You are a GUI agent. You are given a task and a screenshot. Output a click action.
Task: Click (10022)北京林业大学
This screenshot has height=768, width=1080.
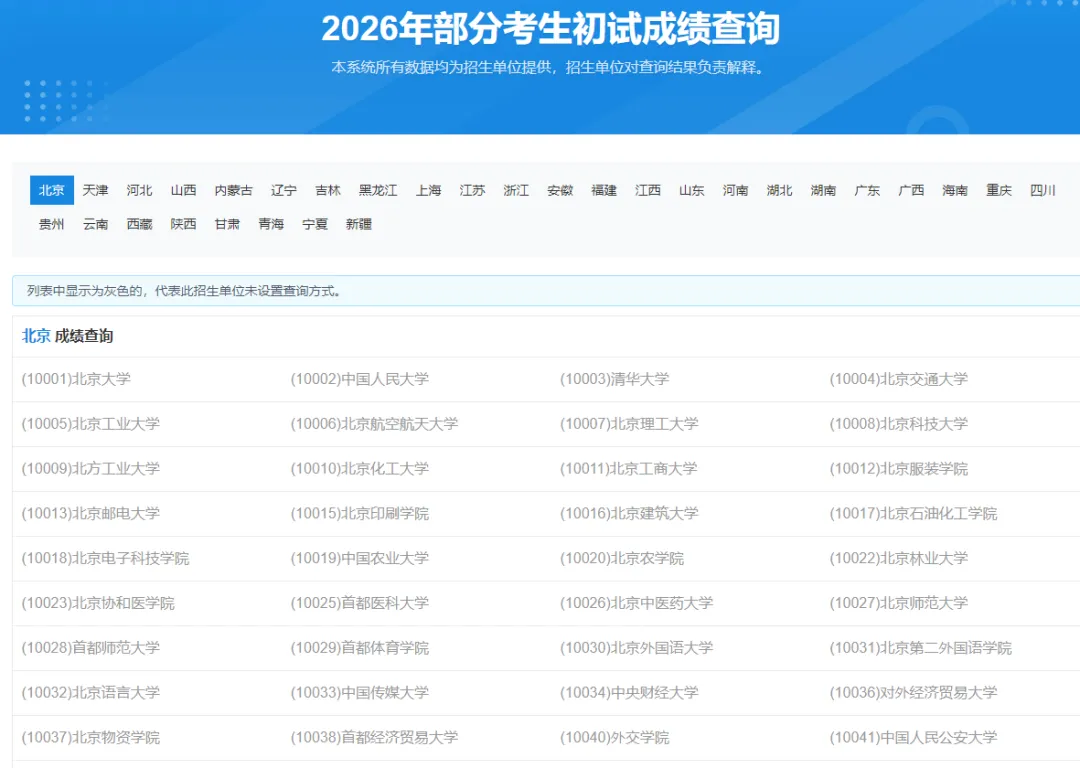pos(898,558)
